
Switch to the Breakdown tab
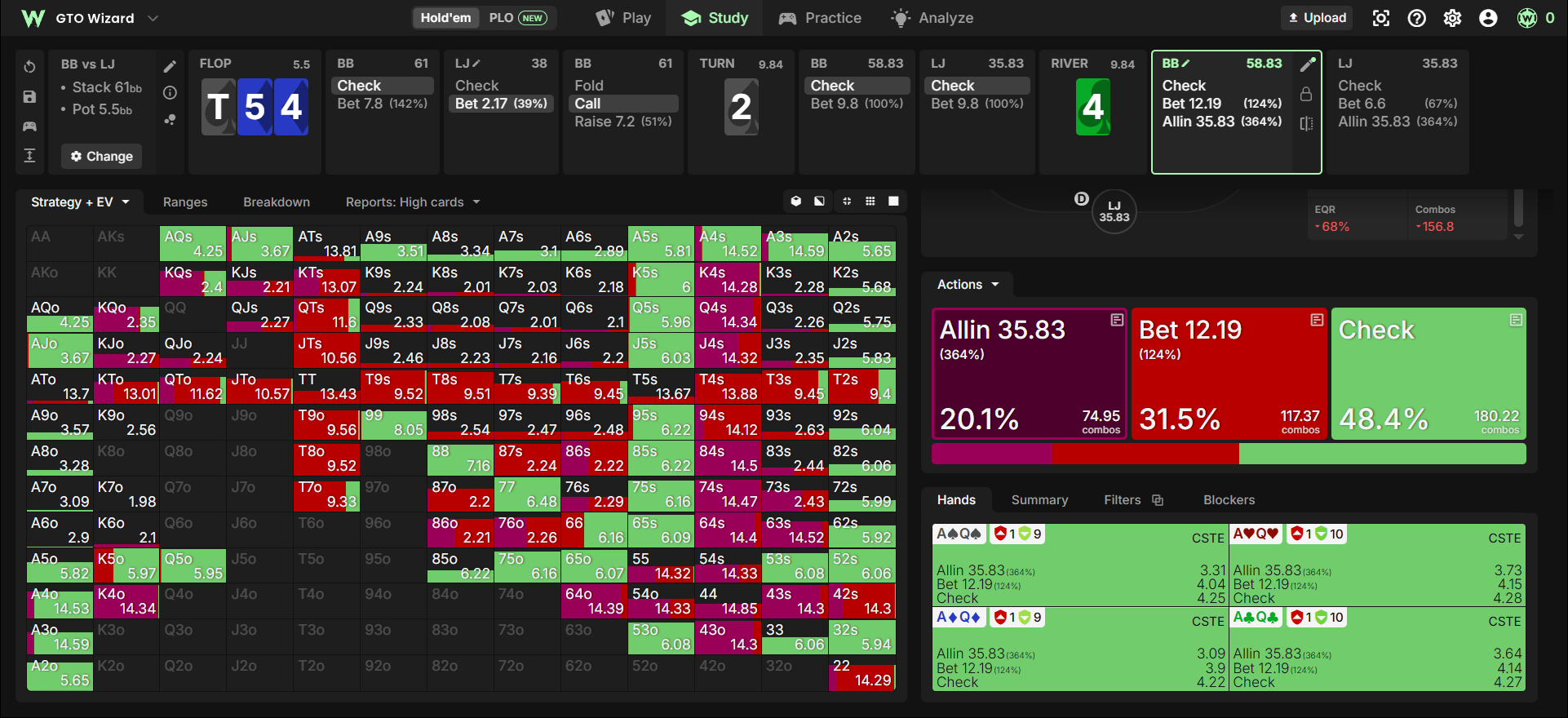click(277, 202)
